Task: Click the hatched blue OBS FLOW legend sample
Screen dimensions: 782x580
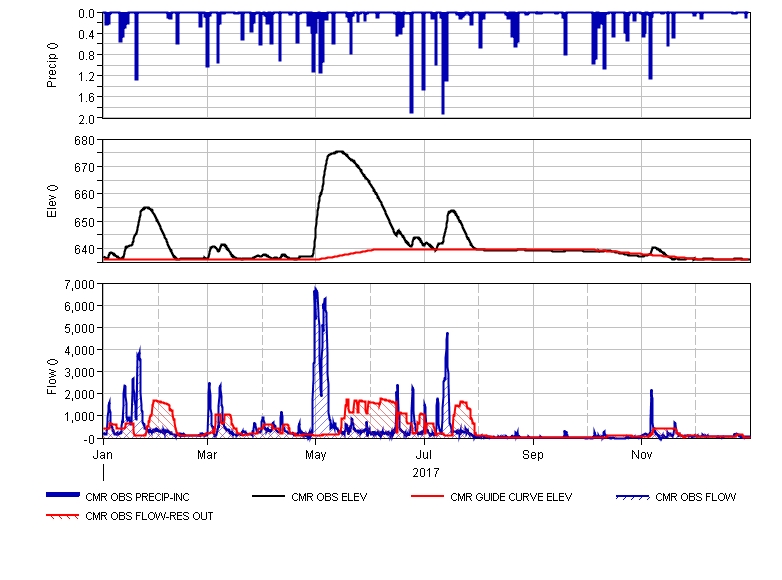Action: (x=632, y=497)
